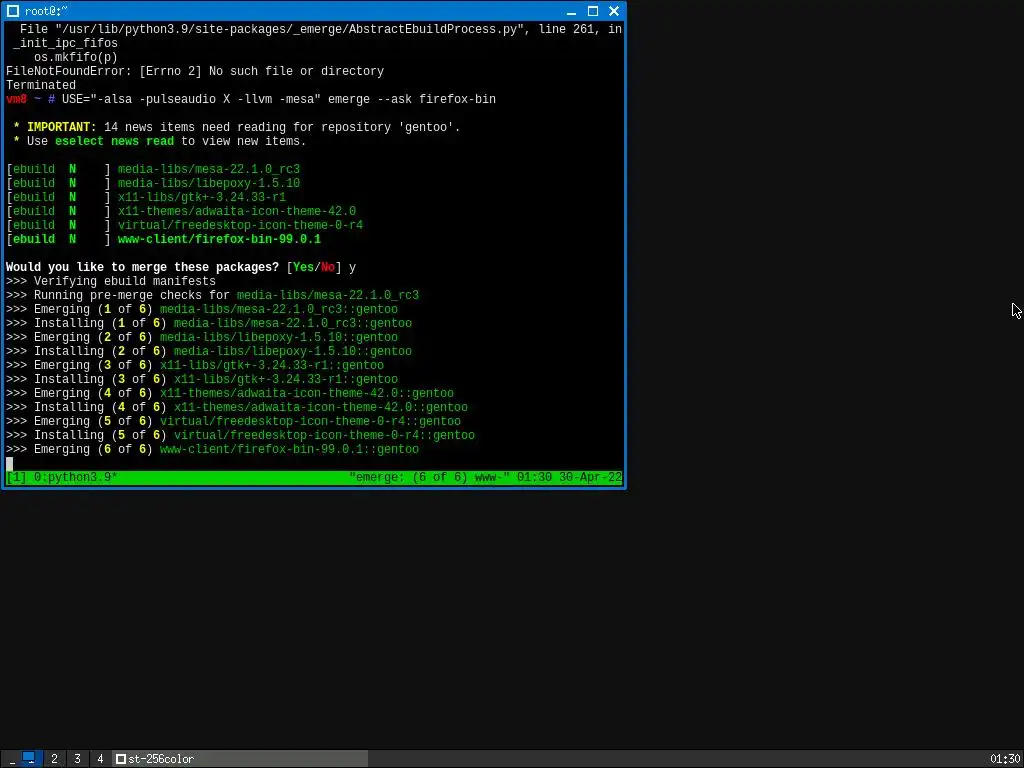Click the '_init_ipc_fifos' traceback line
The height and width of the screenshot is (768, 1024).
(x=65, y=43)
